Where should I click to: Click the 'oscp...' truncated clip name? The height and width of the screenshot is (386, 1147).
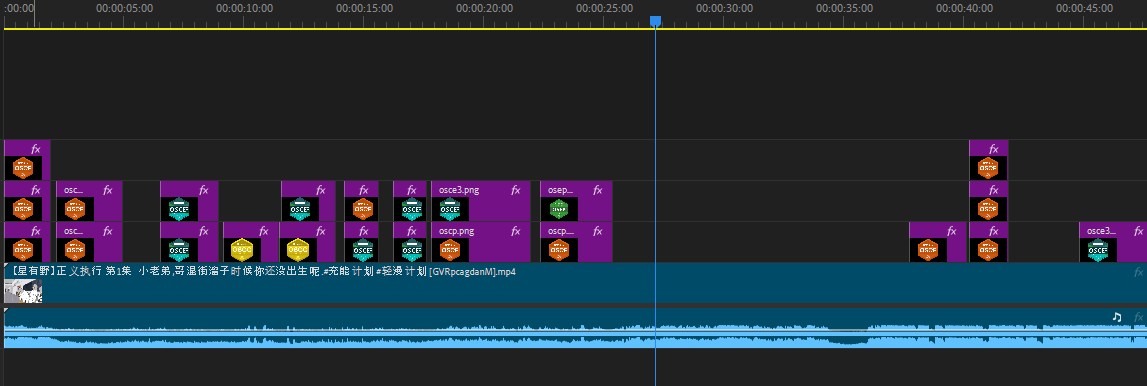(x=561, y=231)
